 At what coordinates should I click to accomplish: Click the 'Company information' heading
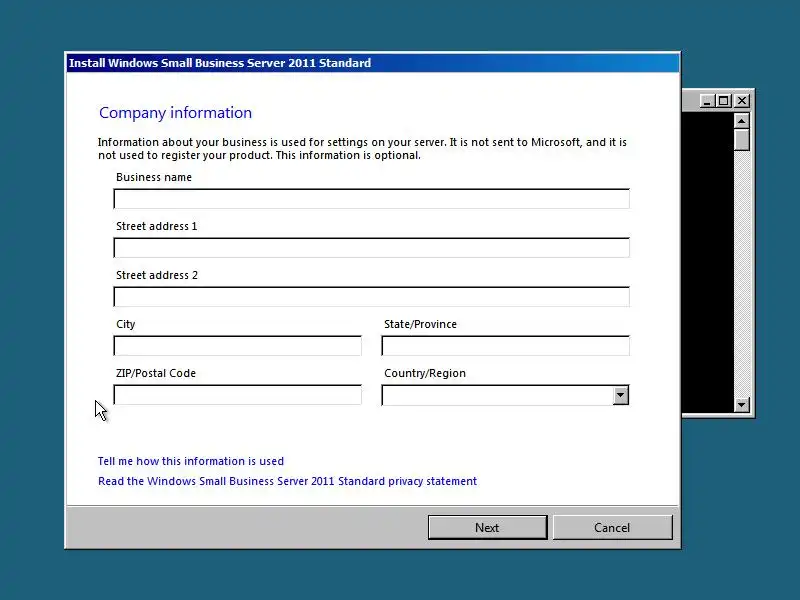click(x=176, y=113)
